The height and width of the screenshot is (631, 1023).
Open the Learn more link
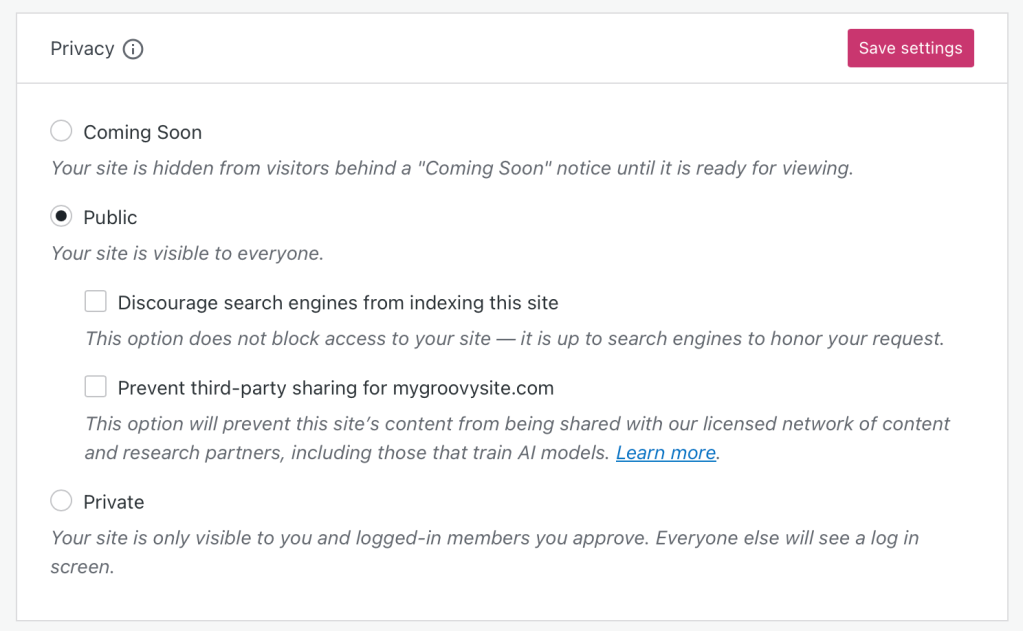665,453
